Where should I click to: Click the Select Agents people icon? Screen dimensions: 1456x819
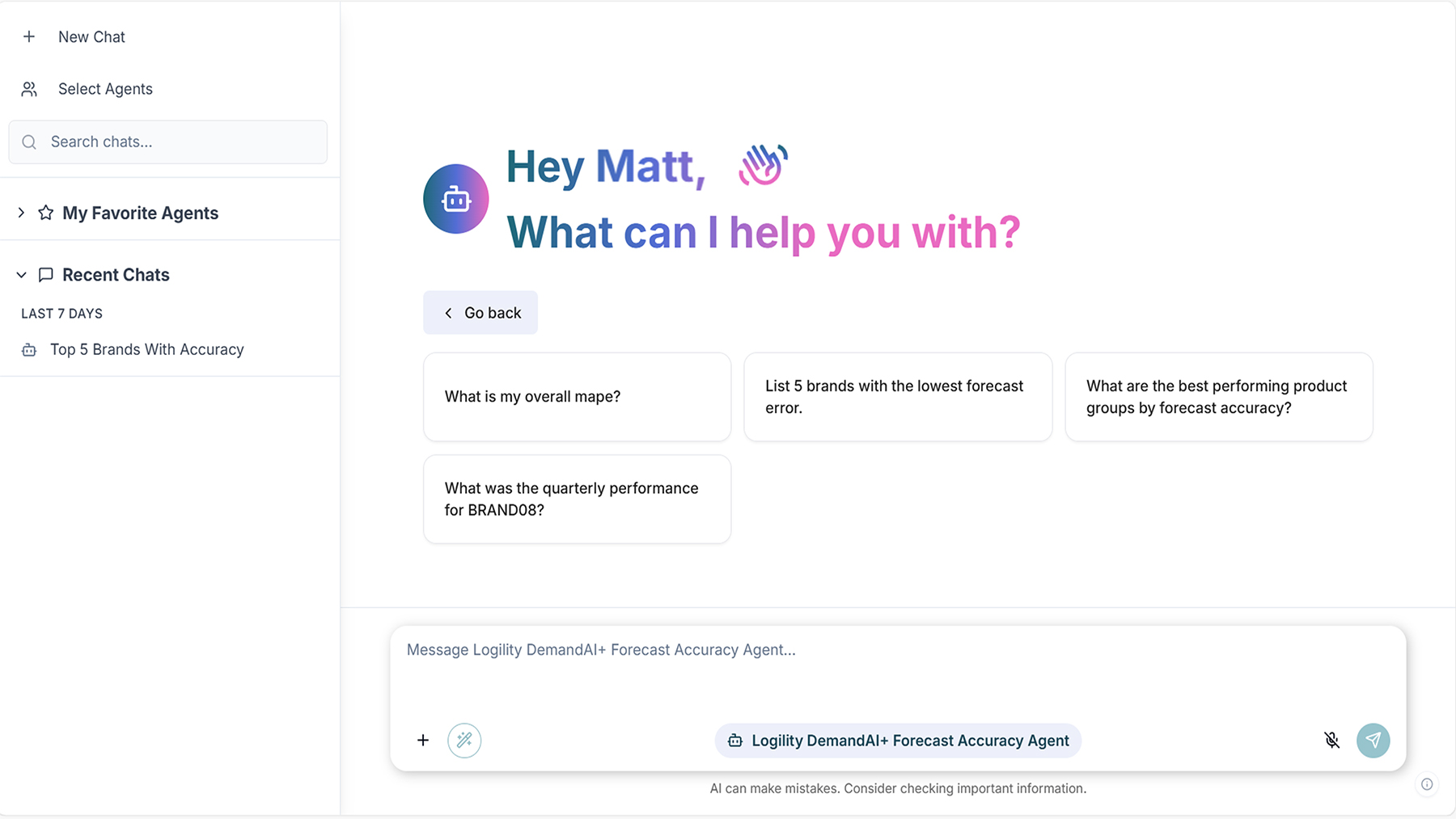tap(29, 89)
